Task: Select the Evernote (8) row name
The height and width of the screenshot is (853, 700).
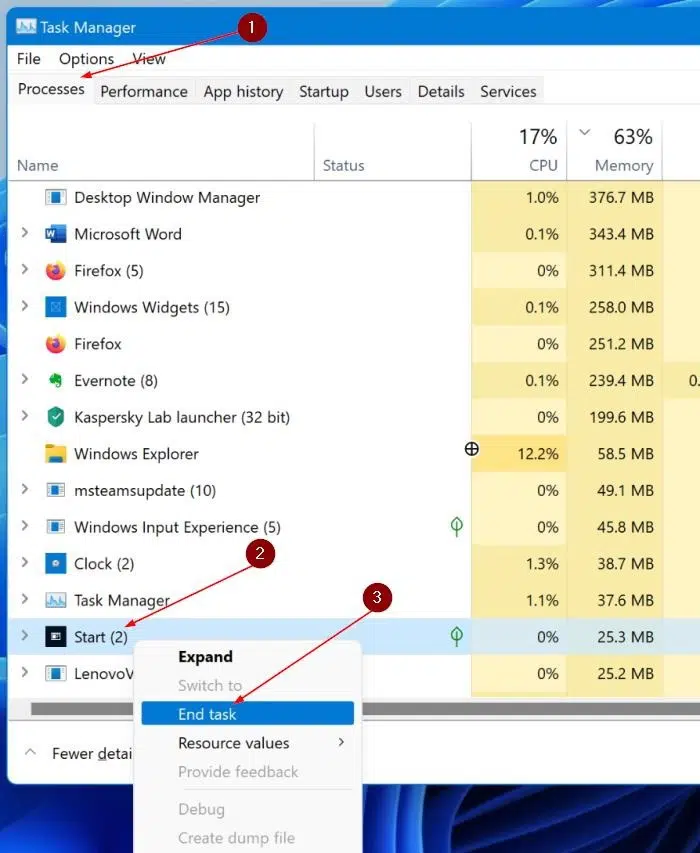Action: pyautogui.click(x=116, y=380)
